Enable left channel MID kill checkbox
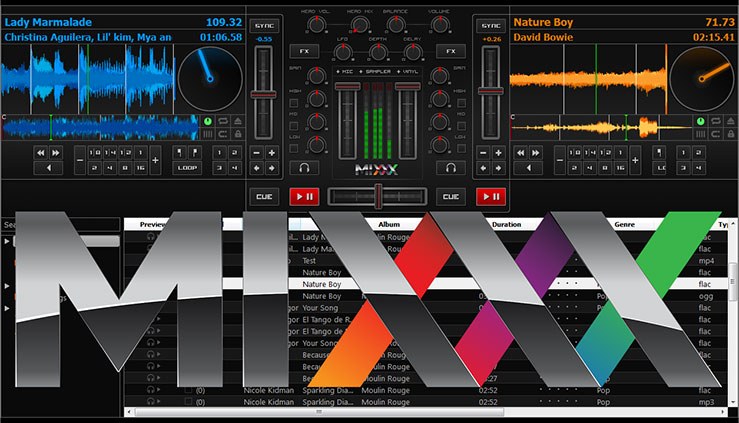 click(x=294, y=126)
